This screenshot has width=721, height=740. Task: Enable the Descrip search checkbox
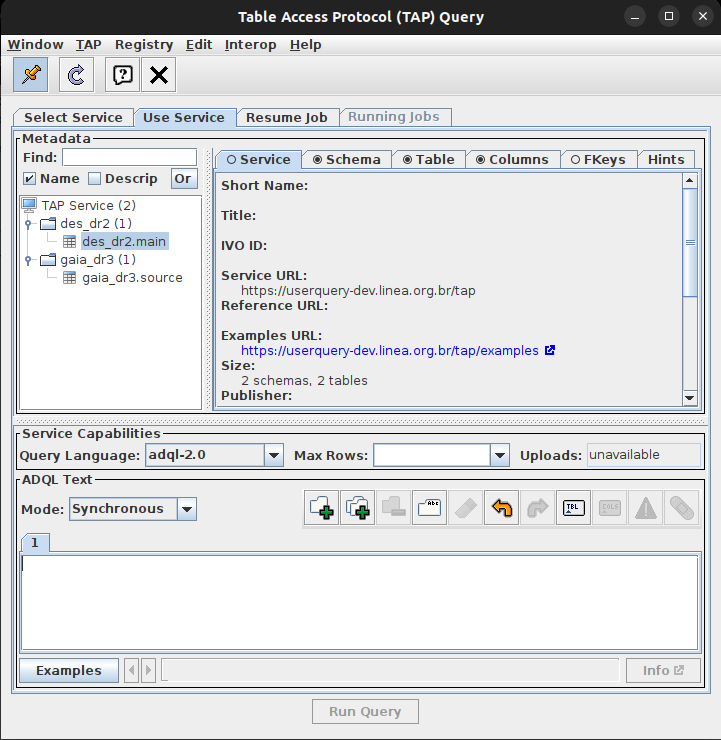95,179
